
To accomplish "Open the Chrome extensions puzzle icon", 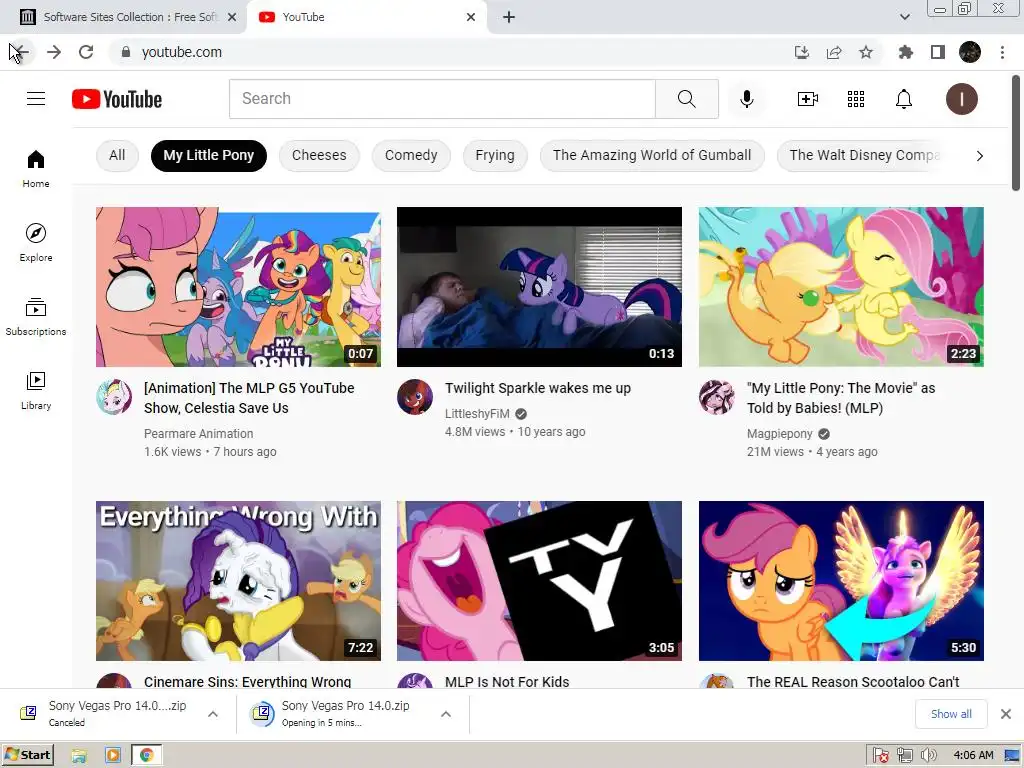I will pos(906,52).
